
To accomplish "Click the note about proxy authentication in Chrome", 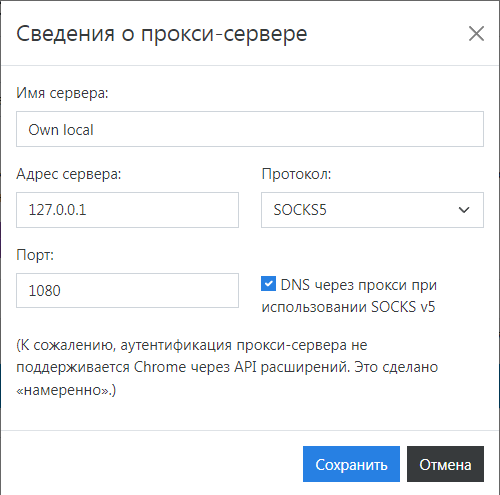I will tap(227, 367).
